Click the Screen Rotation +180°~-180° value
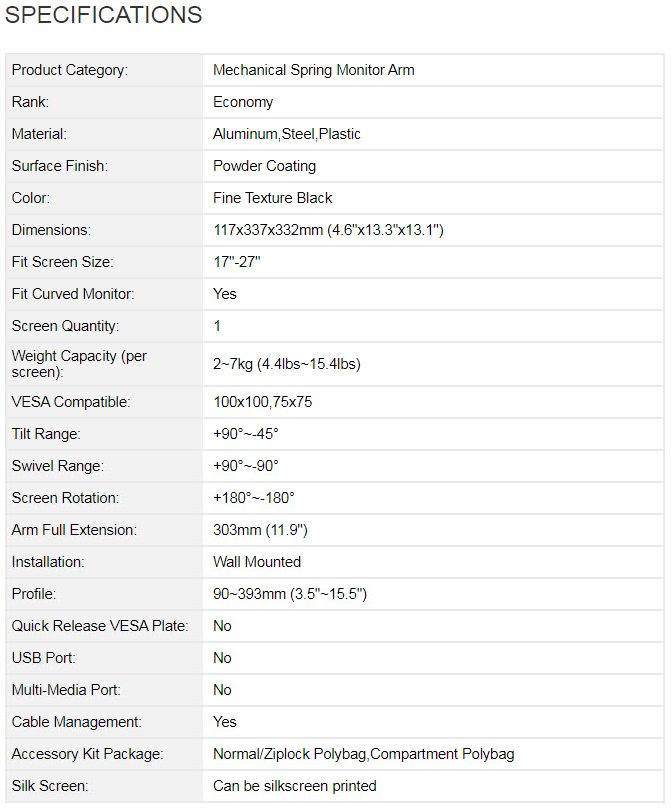 click(x=254, y=498)
